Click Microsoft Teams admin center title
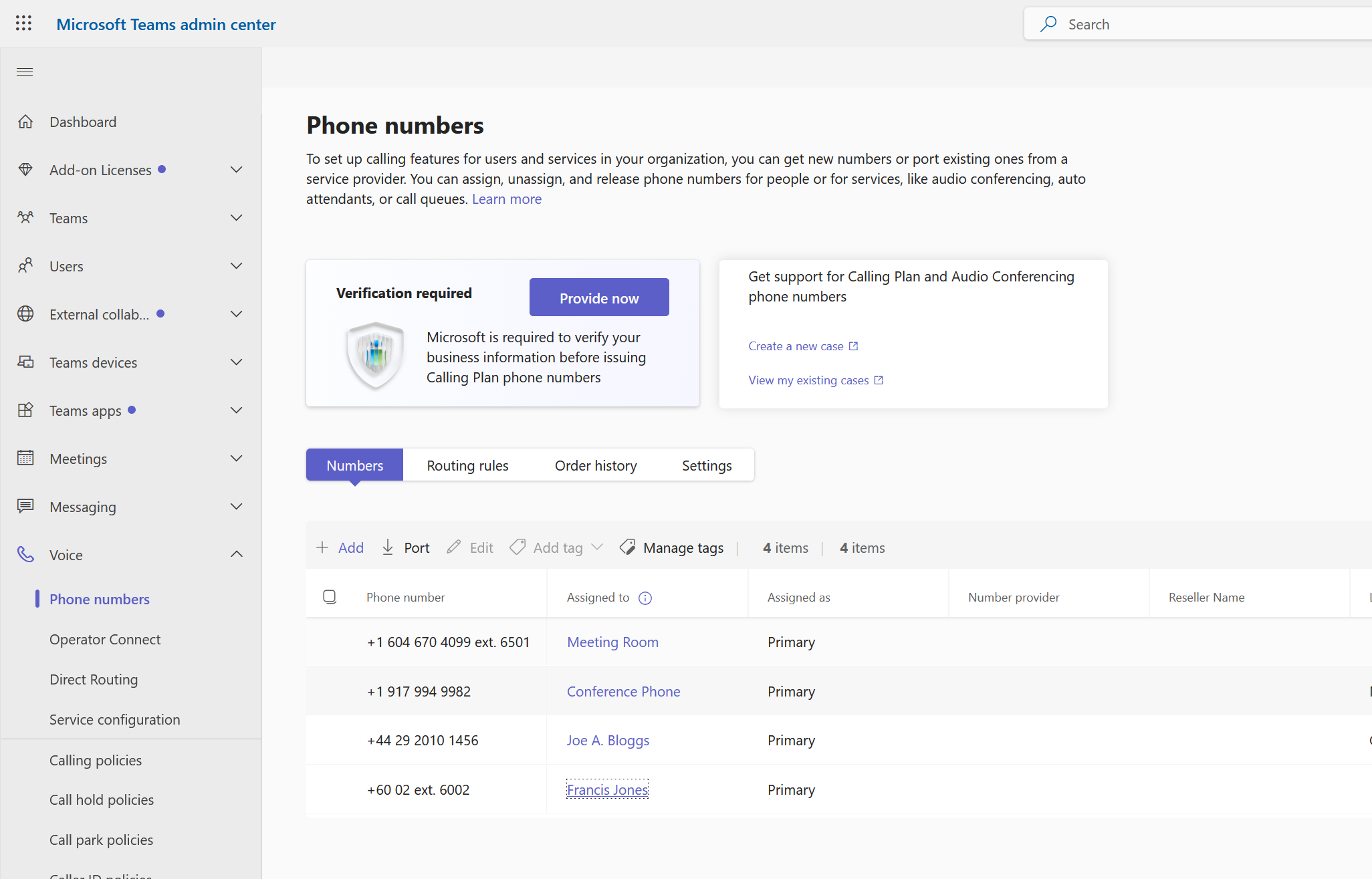This screenshot has height=879, width=1372. point(166,24)
